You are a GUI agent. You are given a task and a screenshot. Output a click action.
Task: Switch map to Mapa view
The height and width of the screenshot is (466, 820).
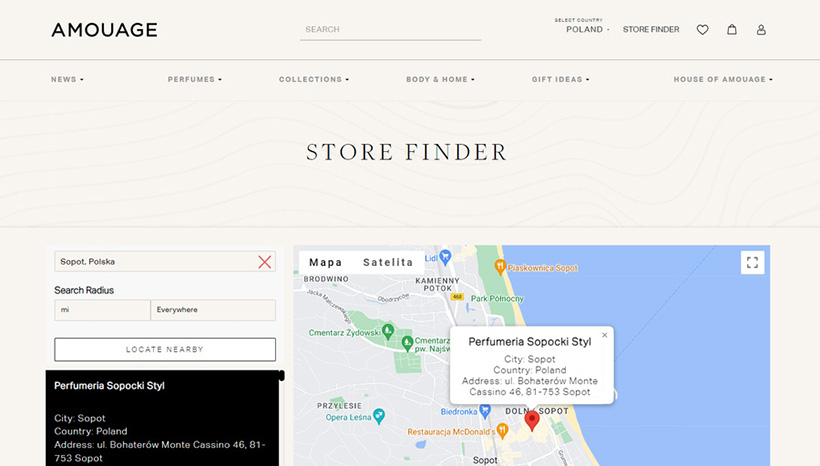[325, 262]
